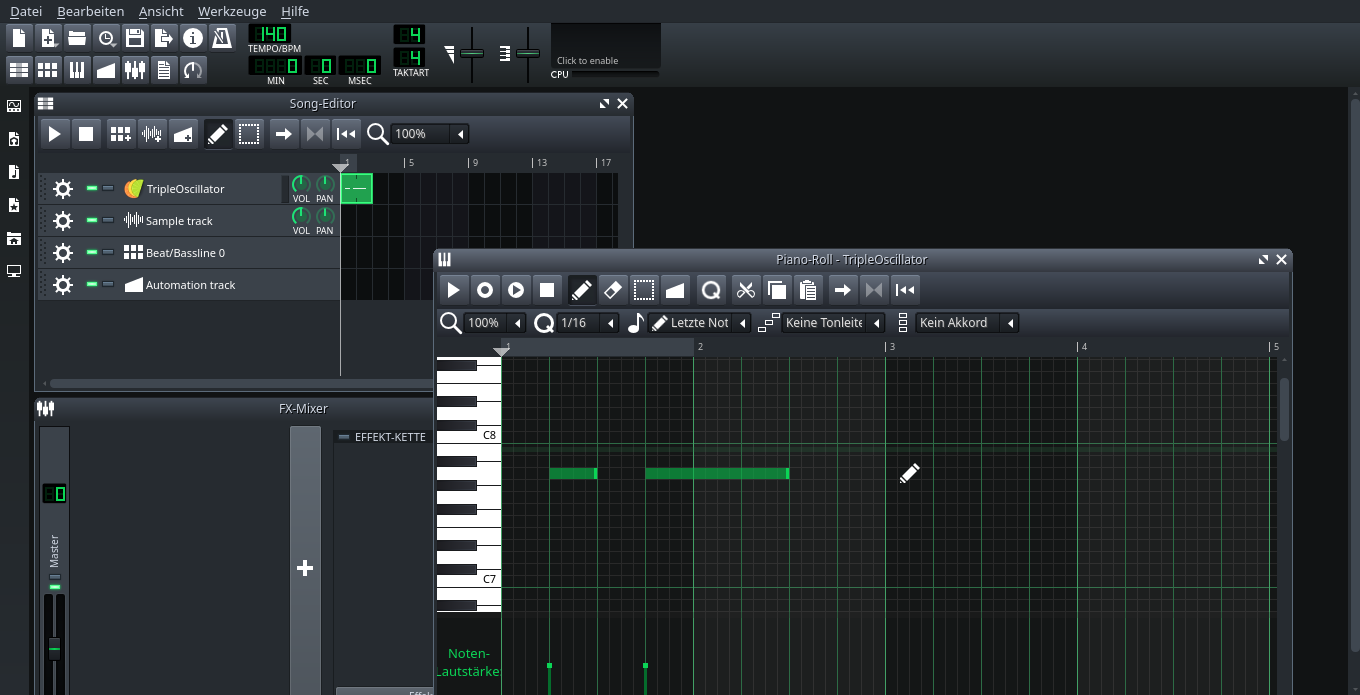Open the FX-Mixer via its toolbar icon
Viewport: 1360px width, 695px height.
coord(135,69)
